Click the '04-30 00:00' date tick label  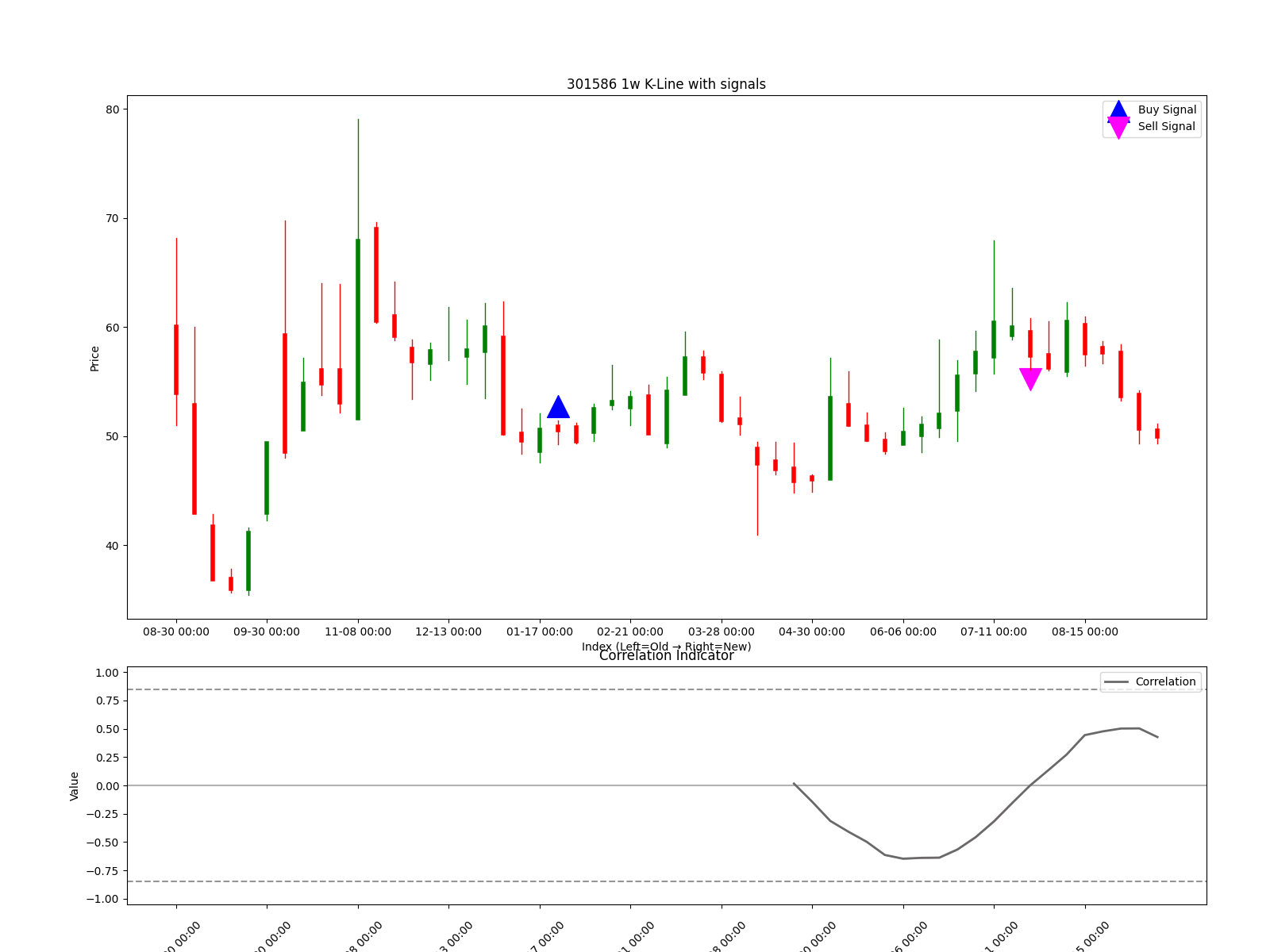(x=812, y=632)
